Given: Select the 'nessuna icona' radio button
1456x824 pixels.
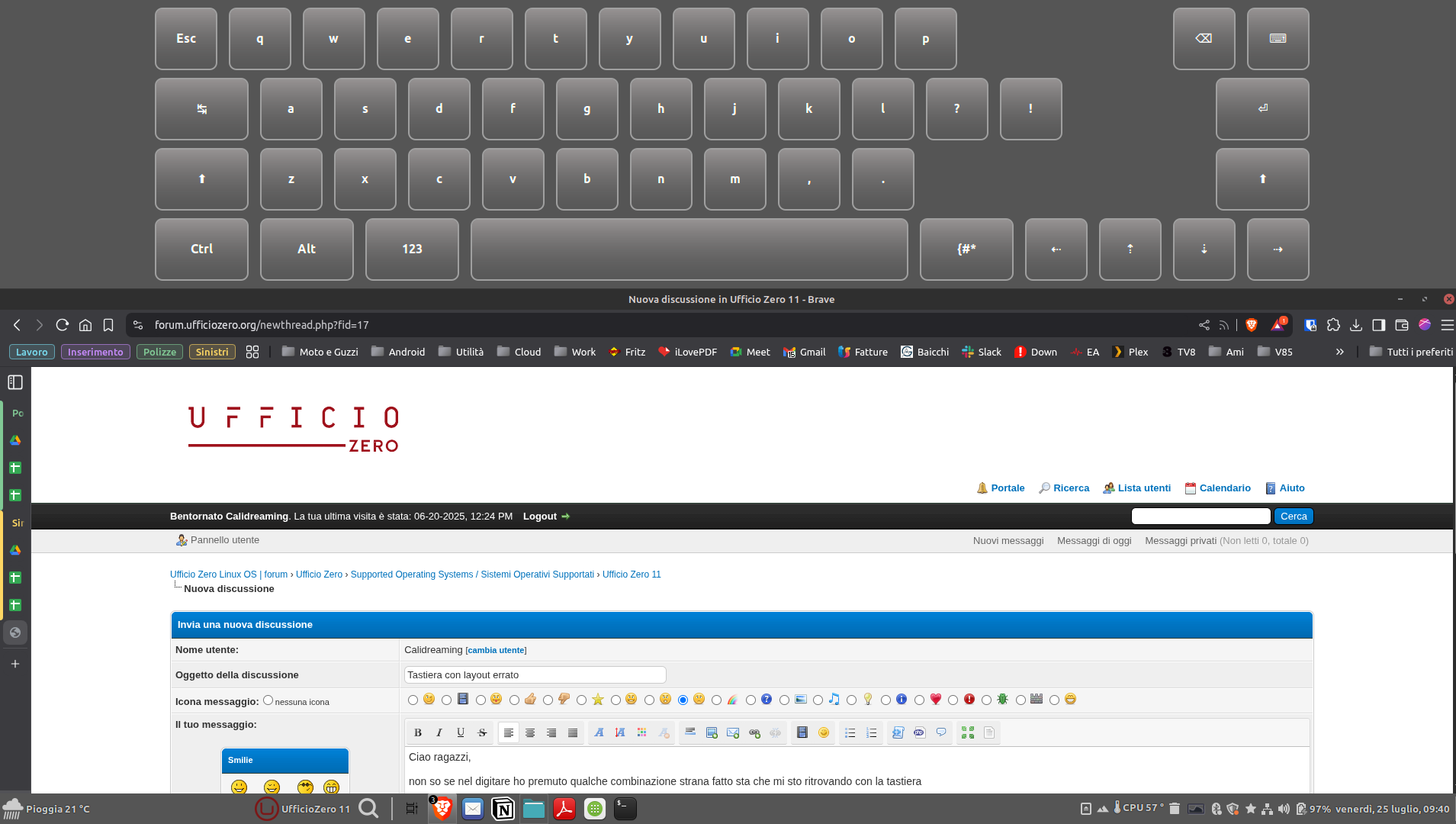Looking at the screenshot, I should point(268,700).
